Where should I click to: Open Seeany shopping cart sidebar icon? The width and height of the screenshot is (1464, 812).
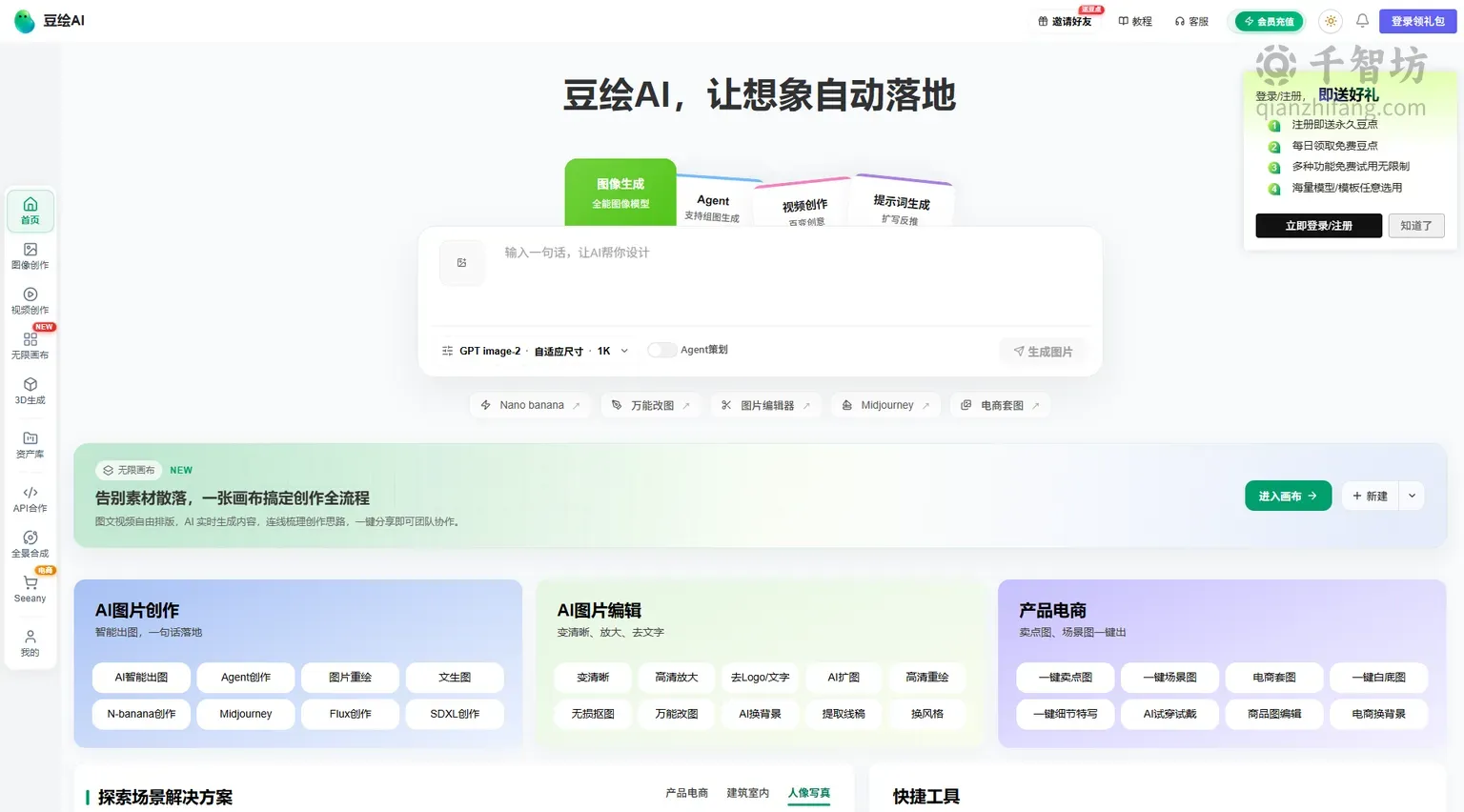tap(30, 589)
